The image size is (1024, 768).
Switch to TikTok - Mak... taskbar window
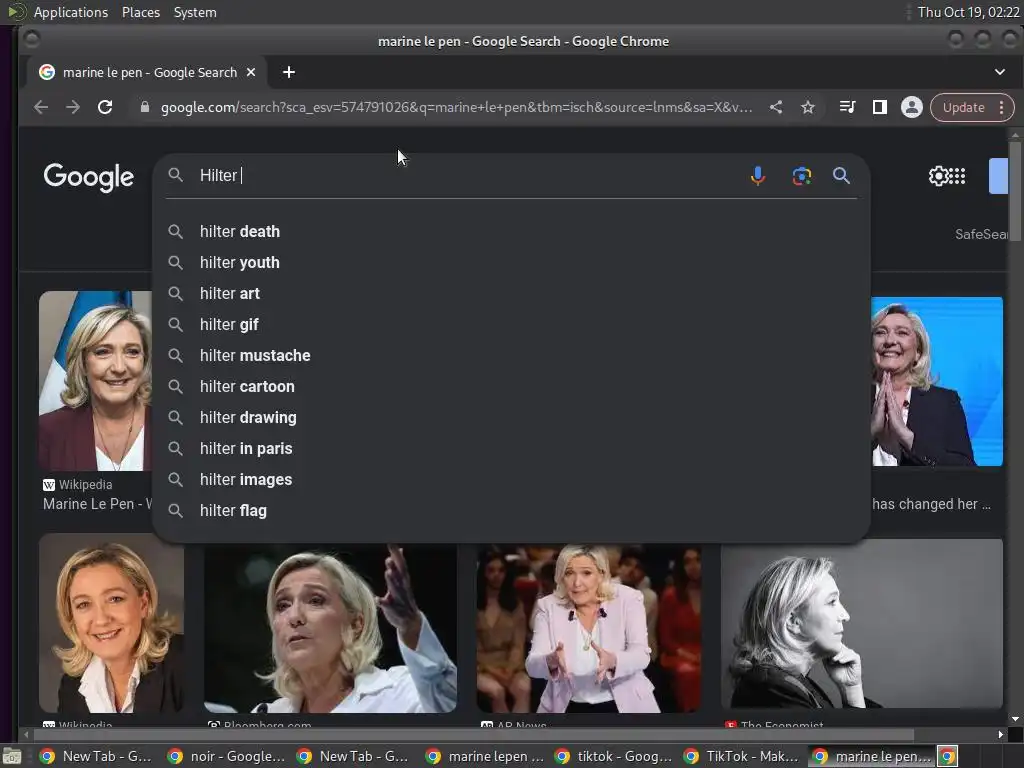(x=742, y=756)
